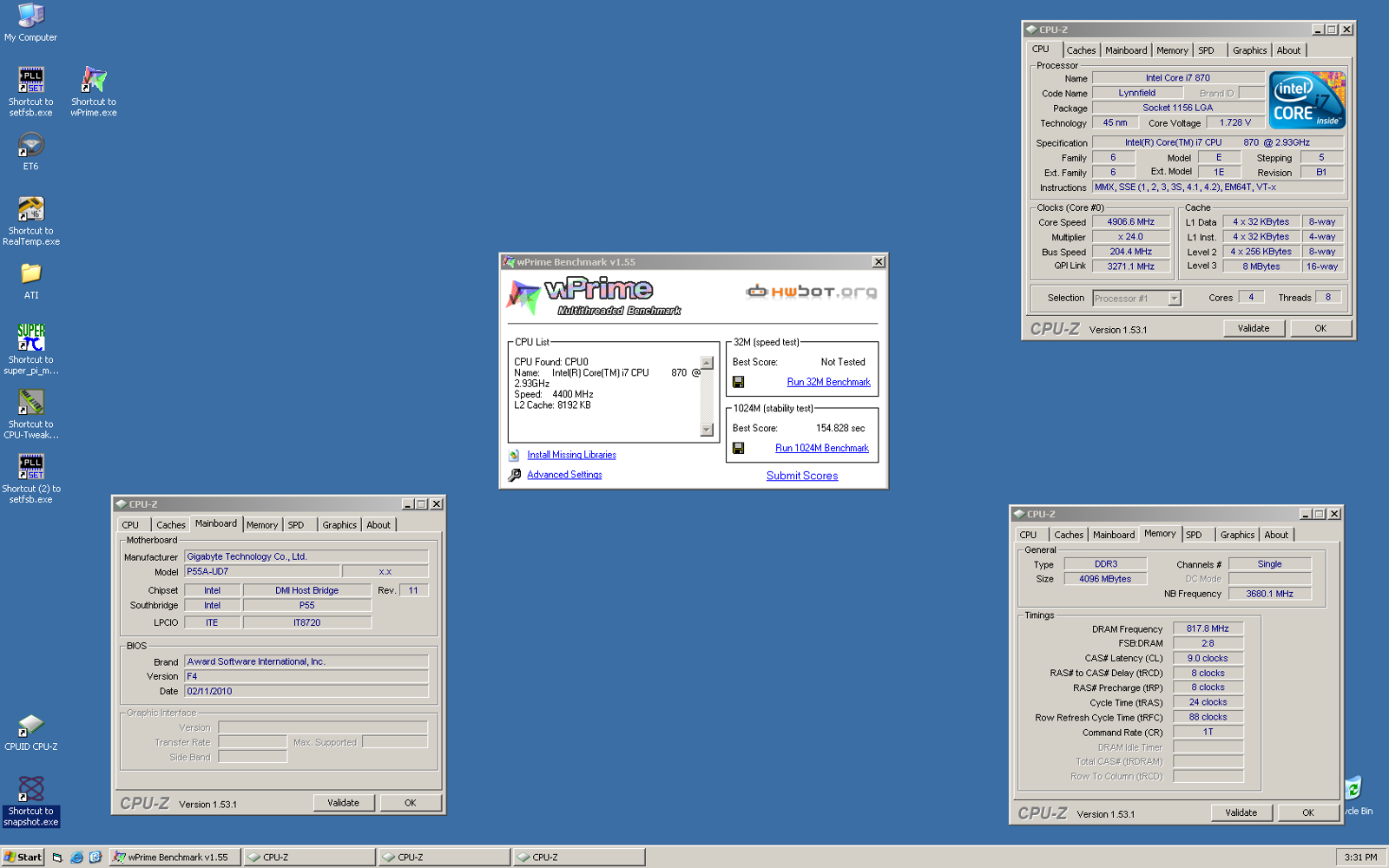The image size is (1389, 868).
Task: Open Graphics tab in top-right CPU-Z window
Action: point(1249,50)
